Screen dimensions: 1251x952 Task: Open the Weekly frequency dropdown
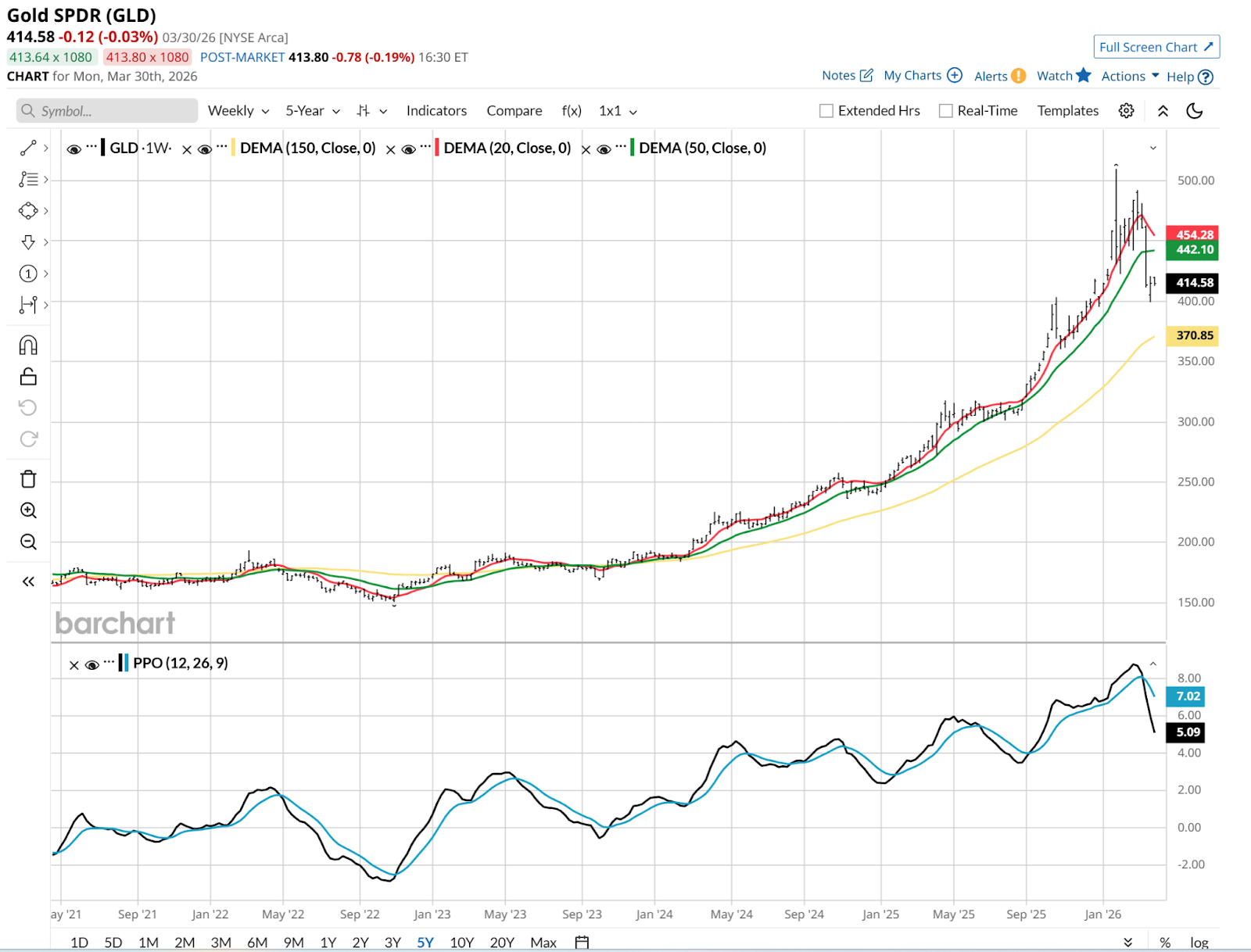point(238,111)
